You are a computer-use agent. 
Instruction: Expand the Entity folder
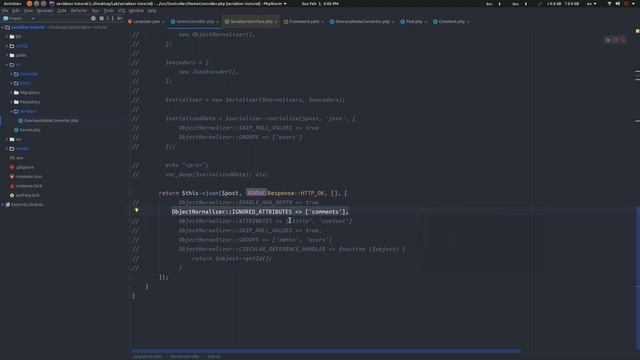[11, 83]
